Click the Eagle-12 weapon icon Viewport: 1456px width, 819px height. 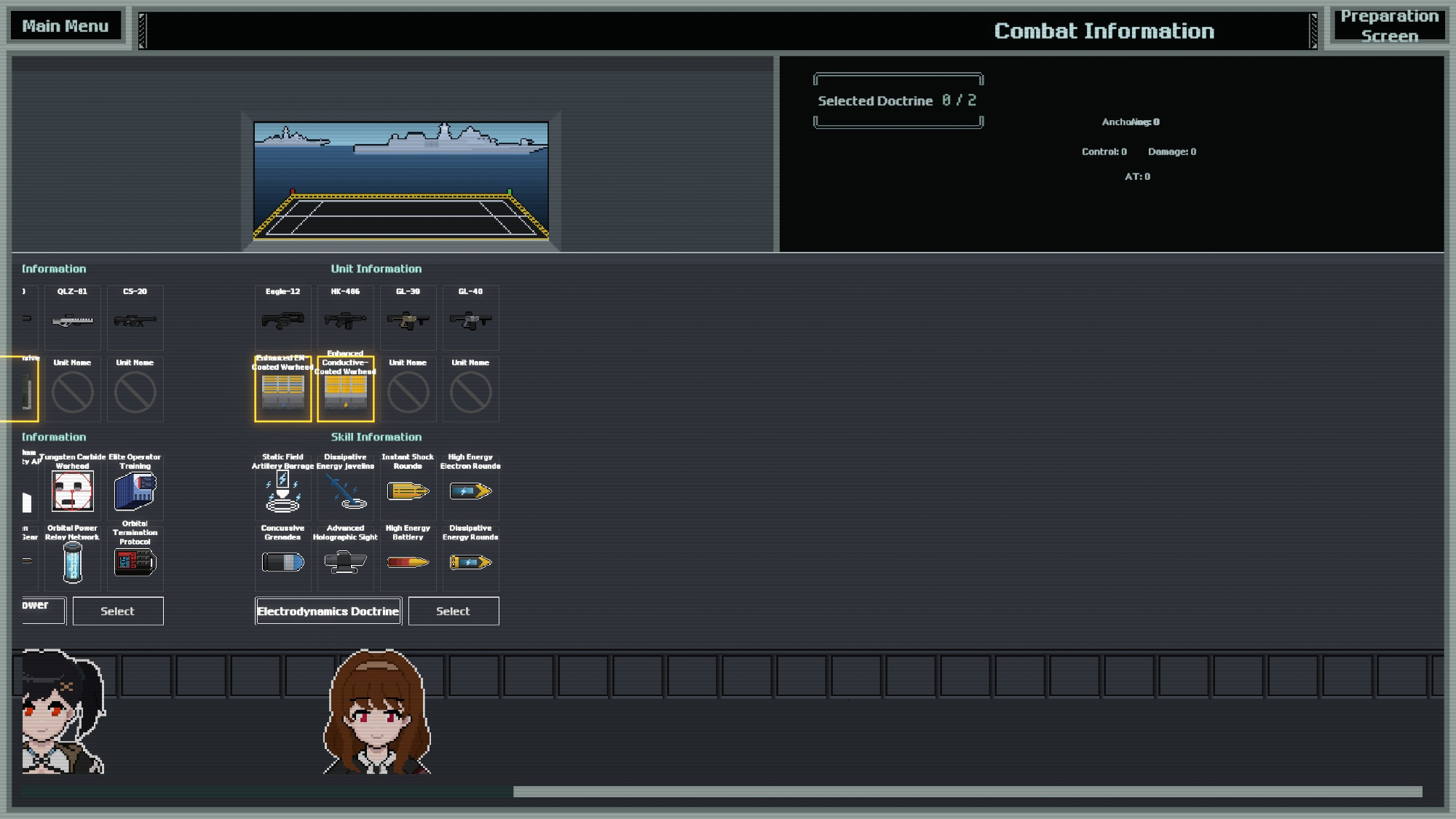[282, 320]
